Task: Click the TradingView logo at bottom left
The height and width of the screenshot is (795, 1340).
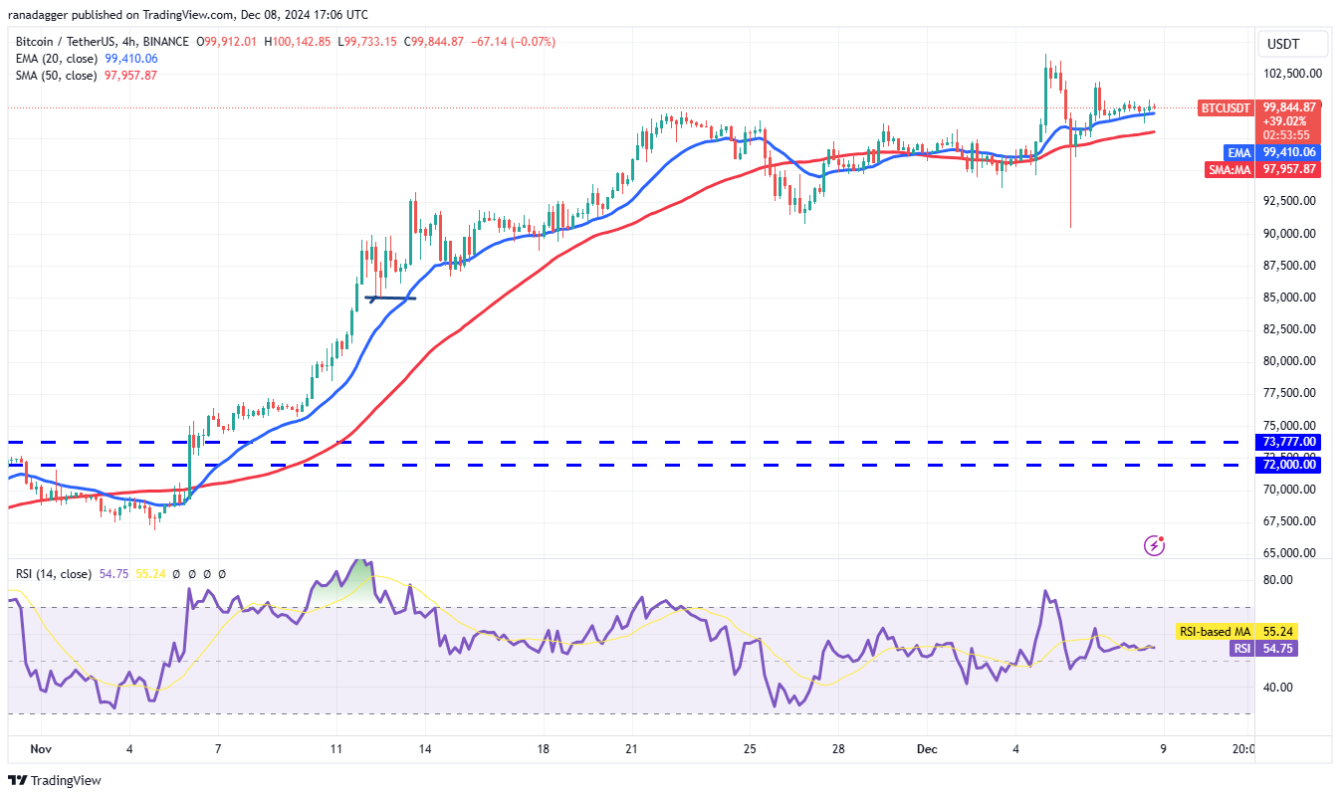Action: pos(55,780)
